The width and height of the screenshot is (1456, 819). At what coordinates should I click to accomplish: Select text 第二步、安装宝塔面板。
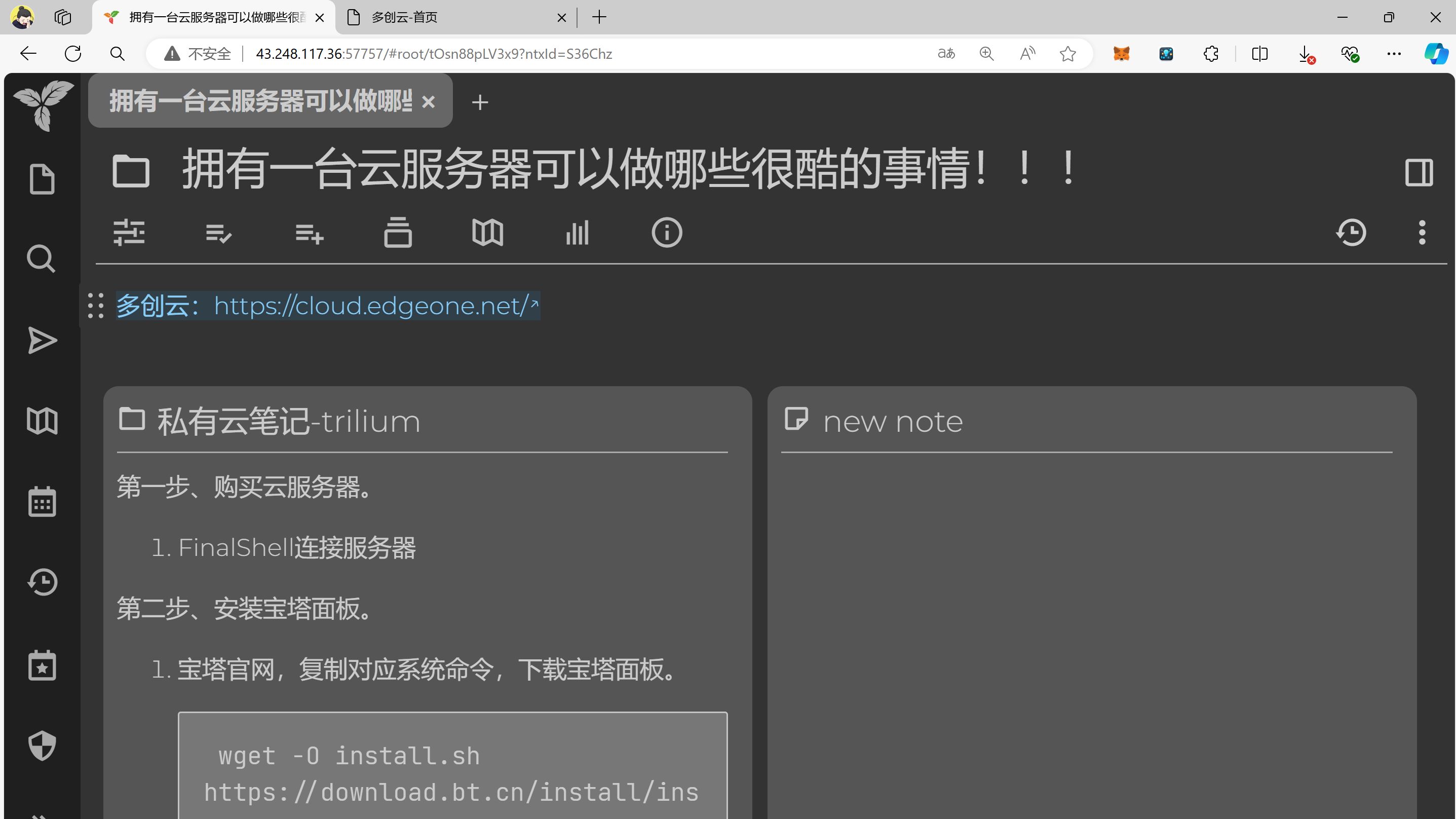click(x=244, y=609)
